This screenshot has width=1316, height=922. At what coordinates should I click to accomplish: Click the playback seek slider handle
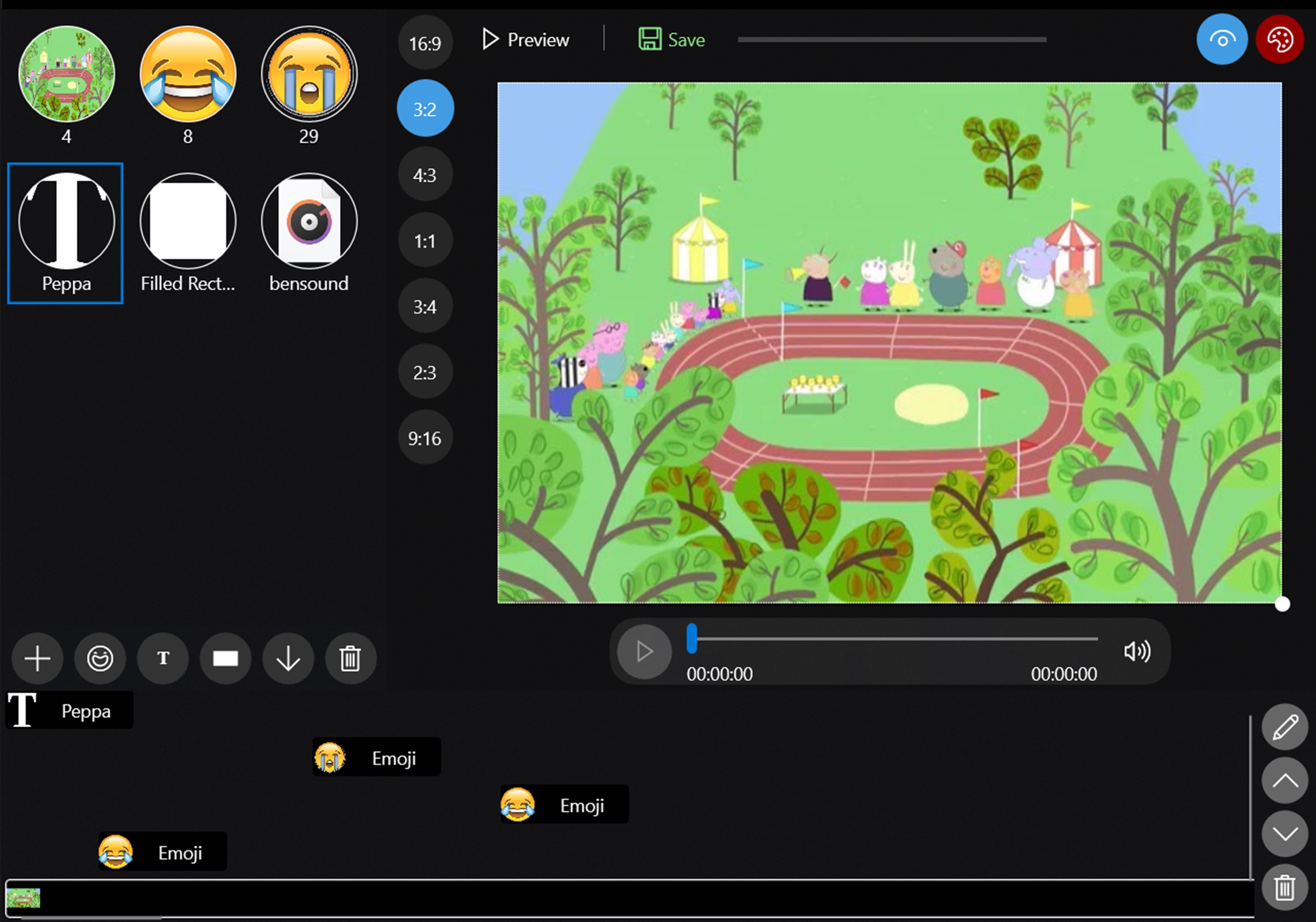tap(692, 638)
